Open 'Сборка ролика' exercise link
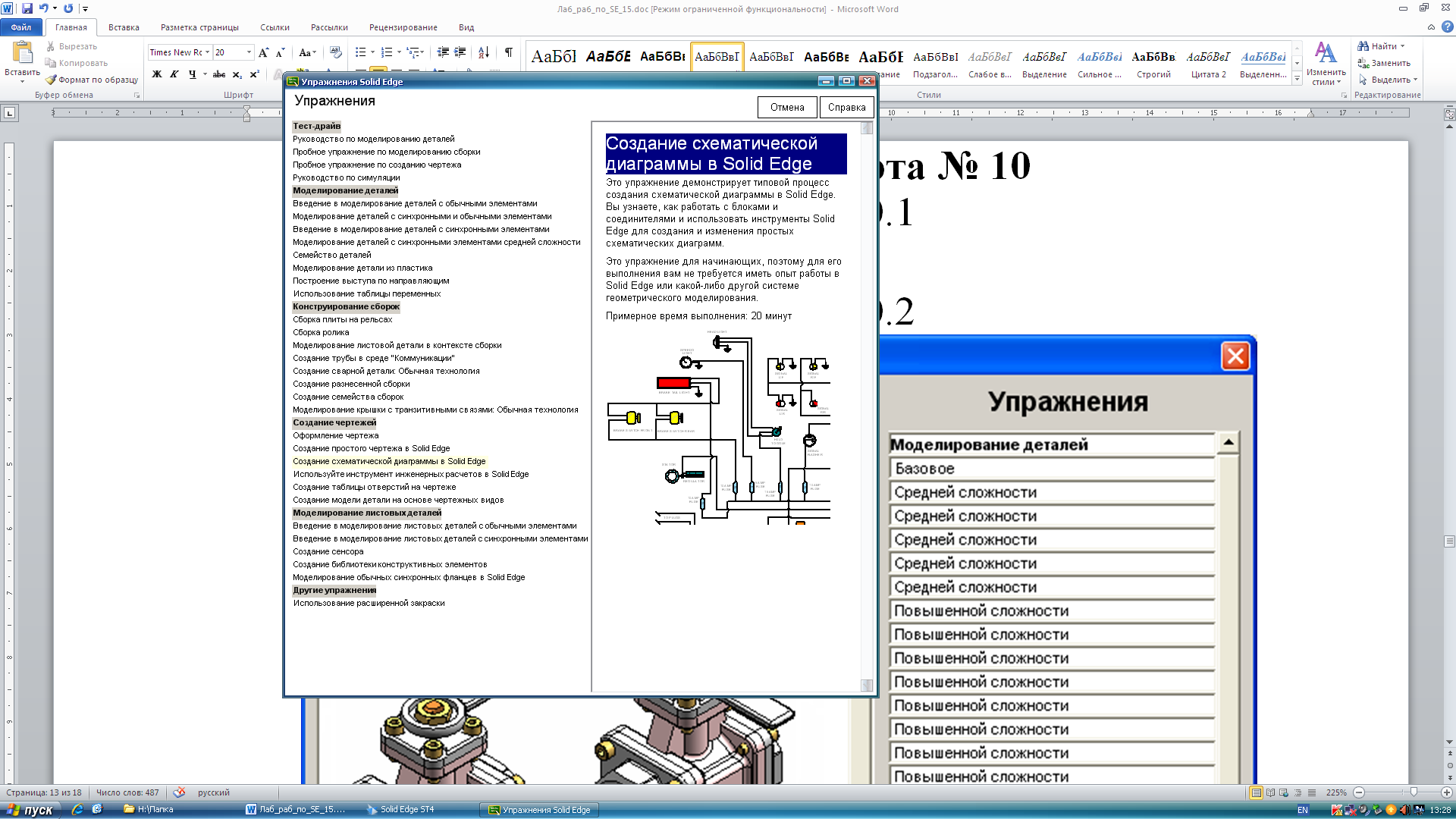 321,333
